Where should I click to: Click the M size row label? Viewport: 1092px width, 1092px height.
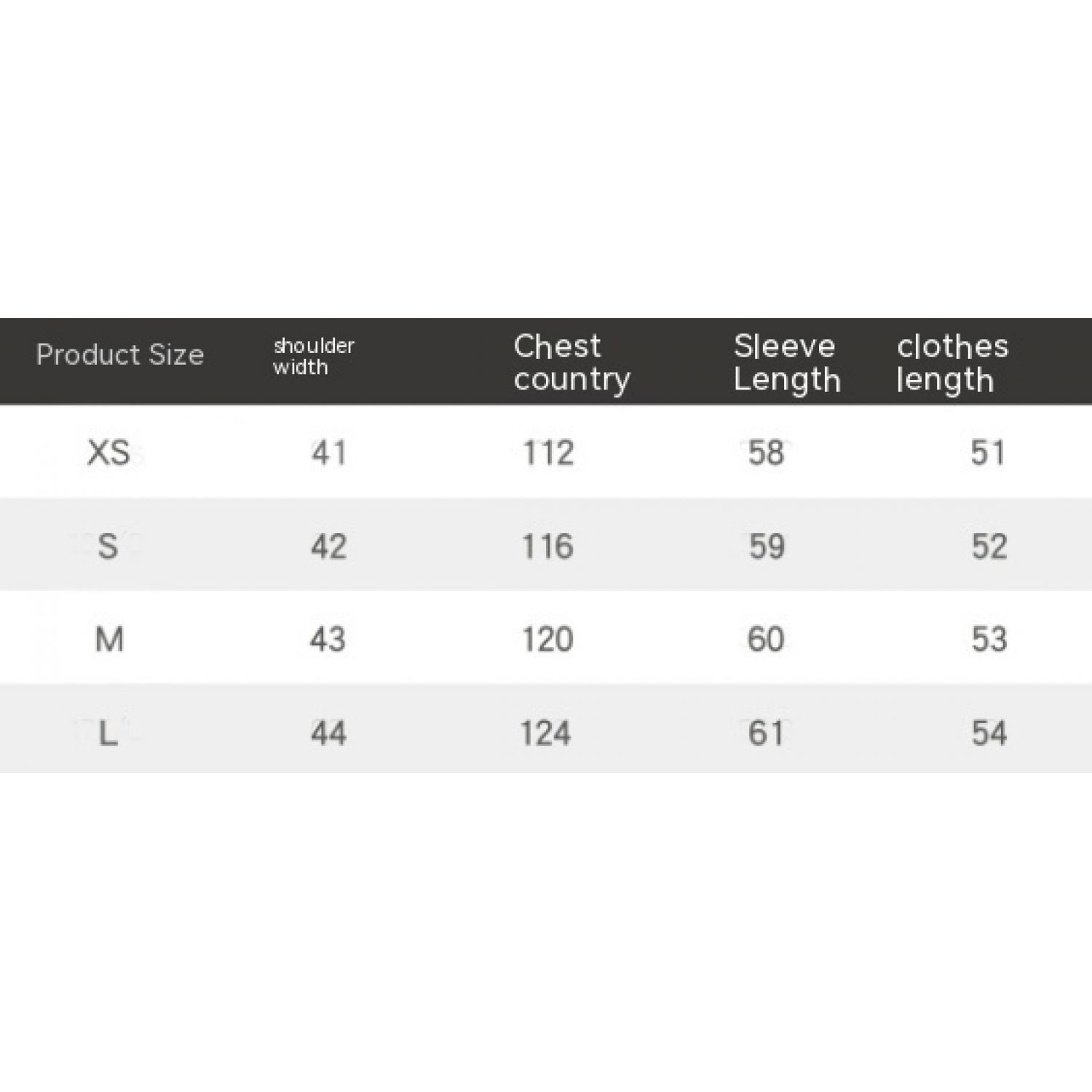(109, 639)
